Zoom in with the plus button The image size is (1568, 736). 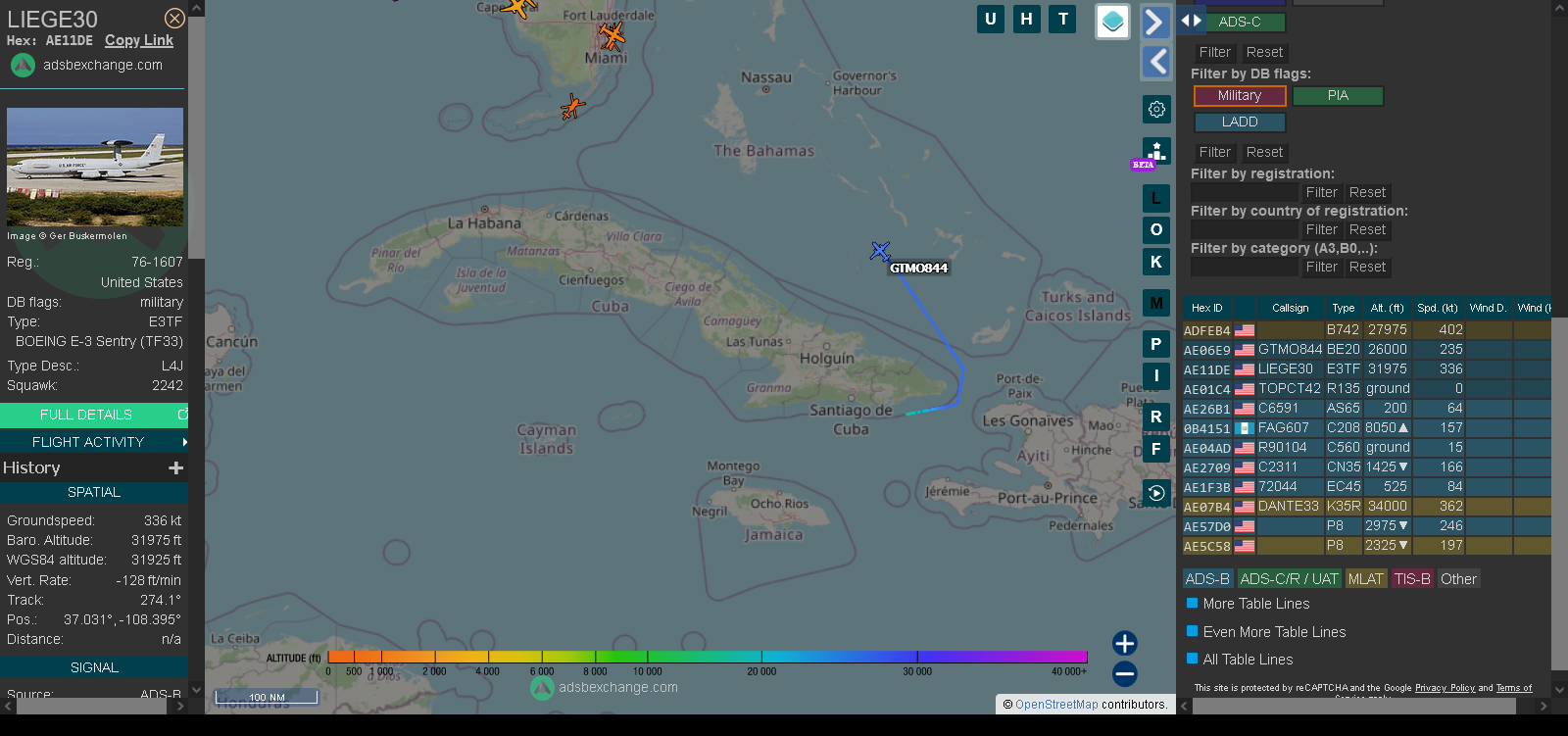[x=1125, y=643]
